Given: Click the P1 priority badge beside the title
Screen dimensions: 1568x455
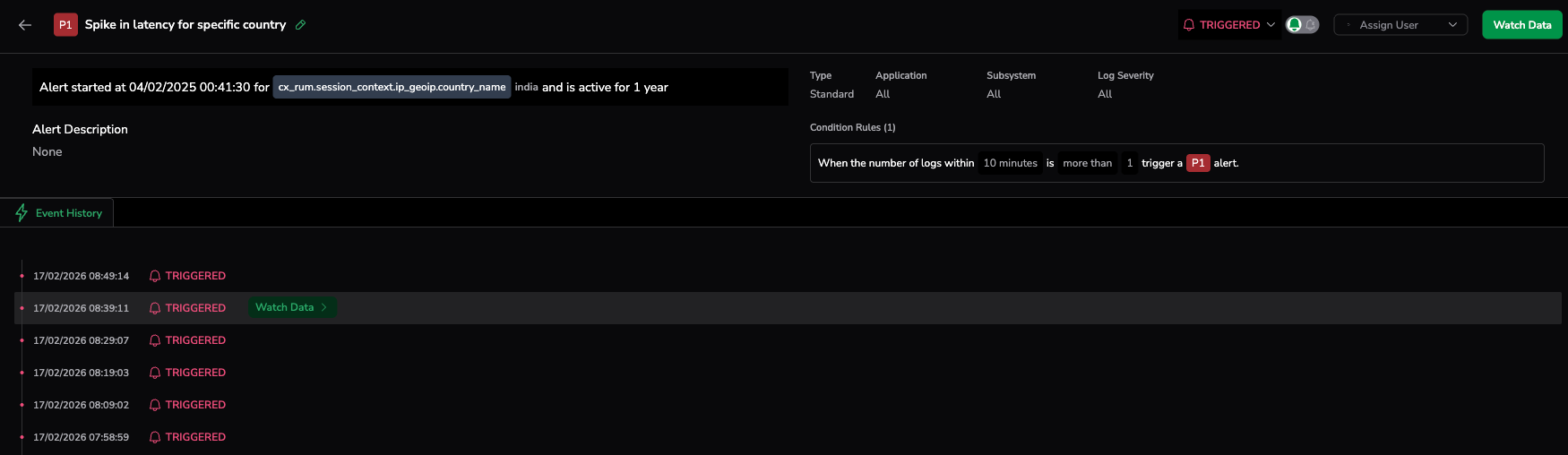Looking at the screenshot, I should pyautogui.click(x=65, y=25).
